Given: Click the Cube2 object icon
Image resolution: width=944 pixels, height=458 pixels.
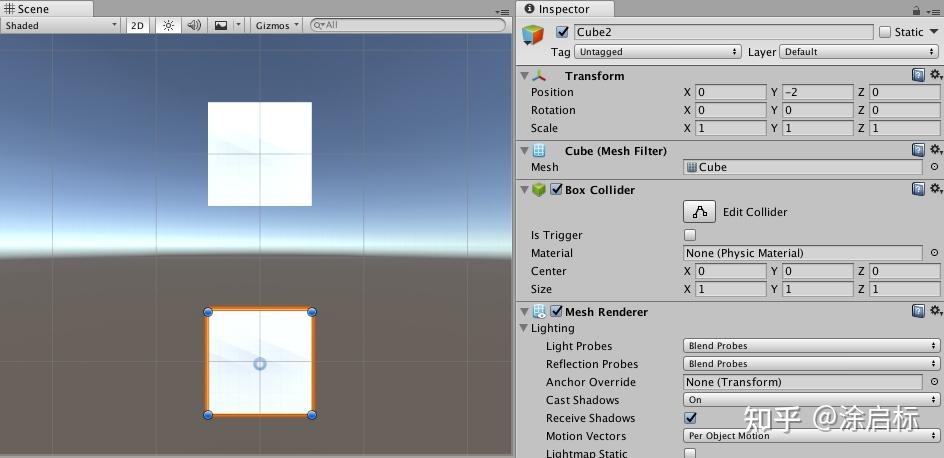Looking at the screenshot, I should point(533,34).
